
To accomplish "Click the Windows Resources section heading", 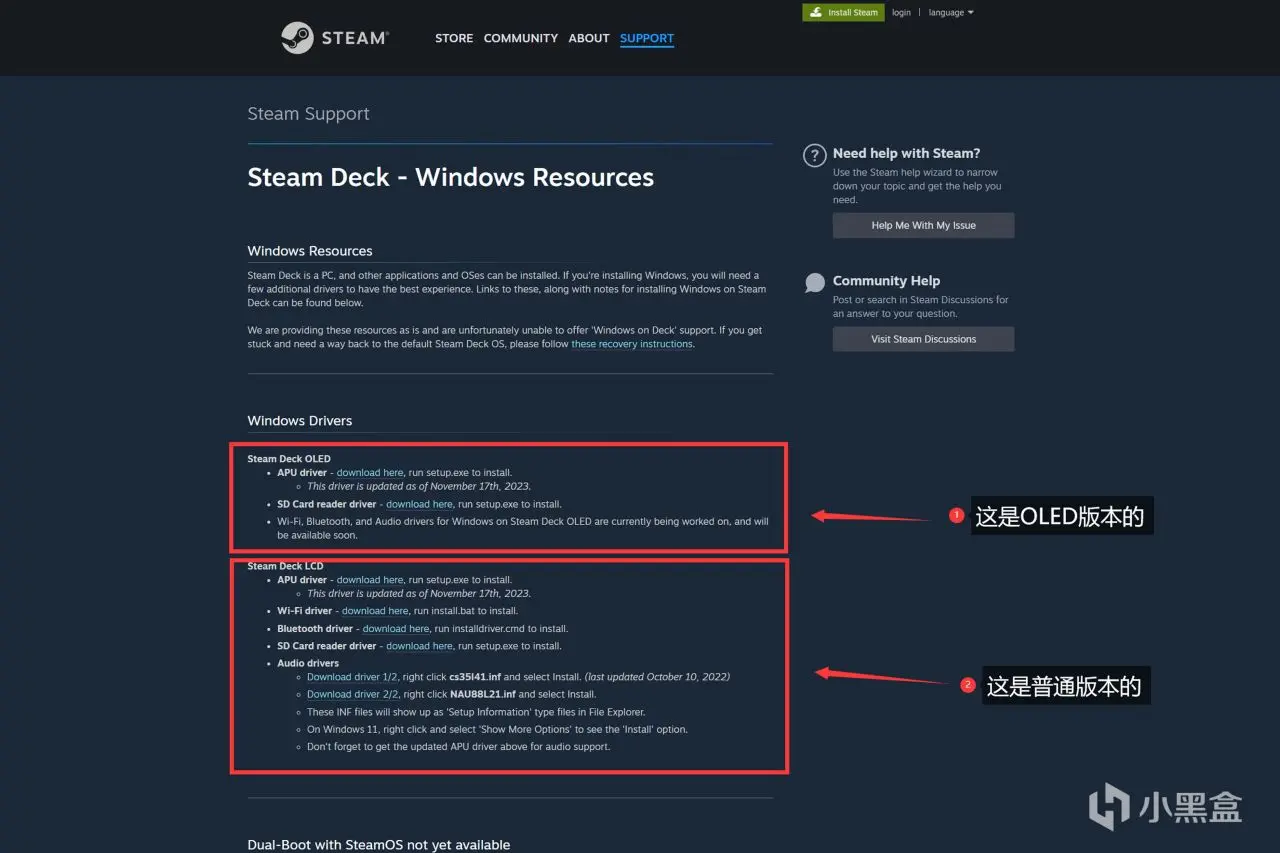I will [310, 251].
